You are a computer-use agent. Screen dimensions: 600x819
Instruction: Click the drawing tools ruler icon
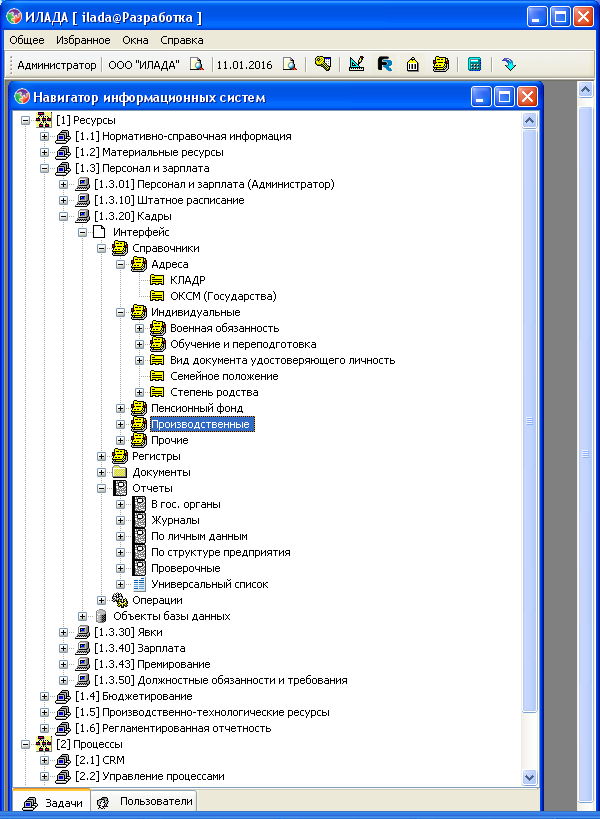pyautogui.click(x=356, y=64)
